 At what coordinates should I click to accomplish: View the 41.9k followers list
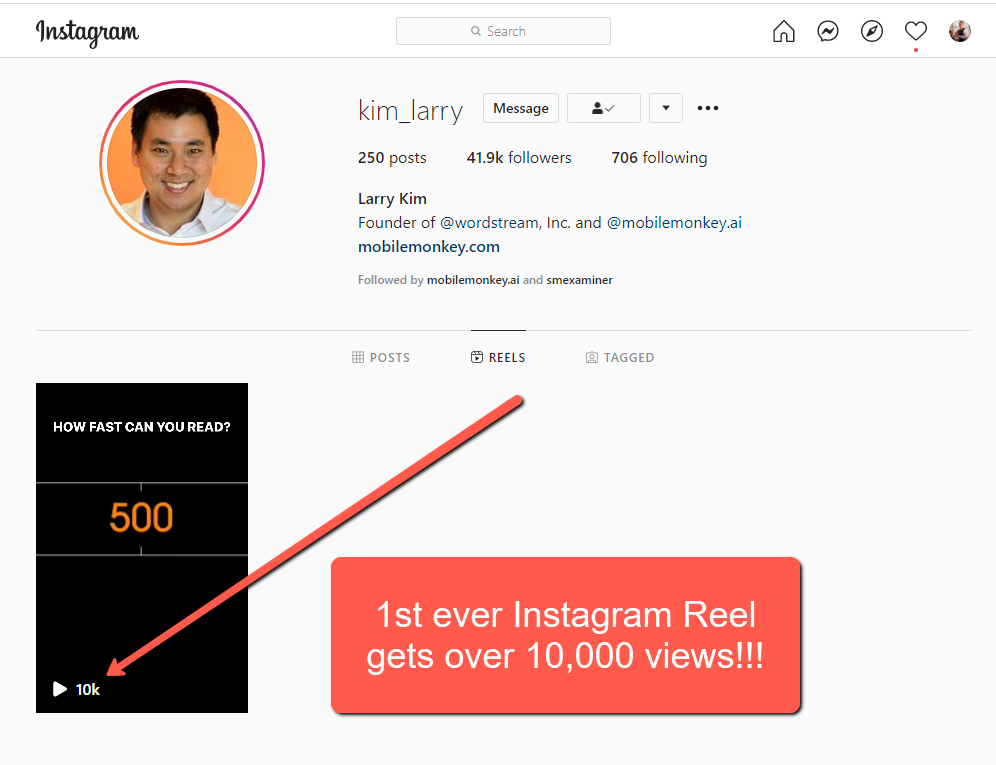[519, 158]
